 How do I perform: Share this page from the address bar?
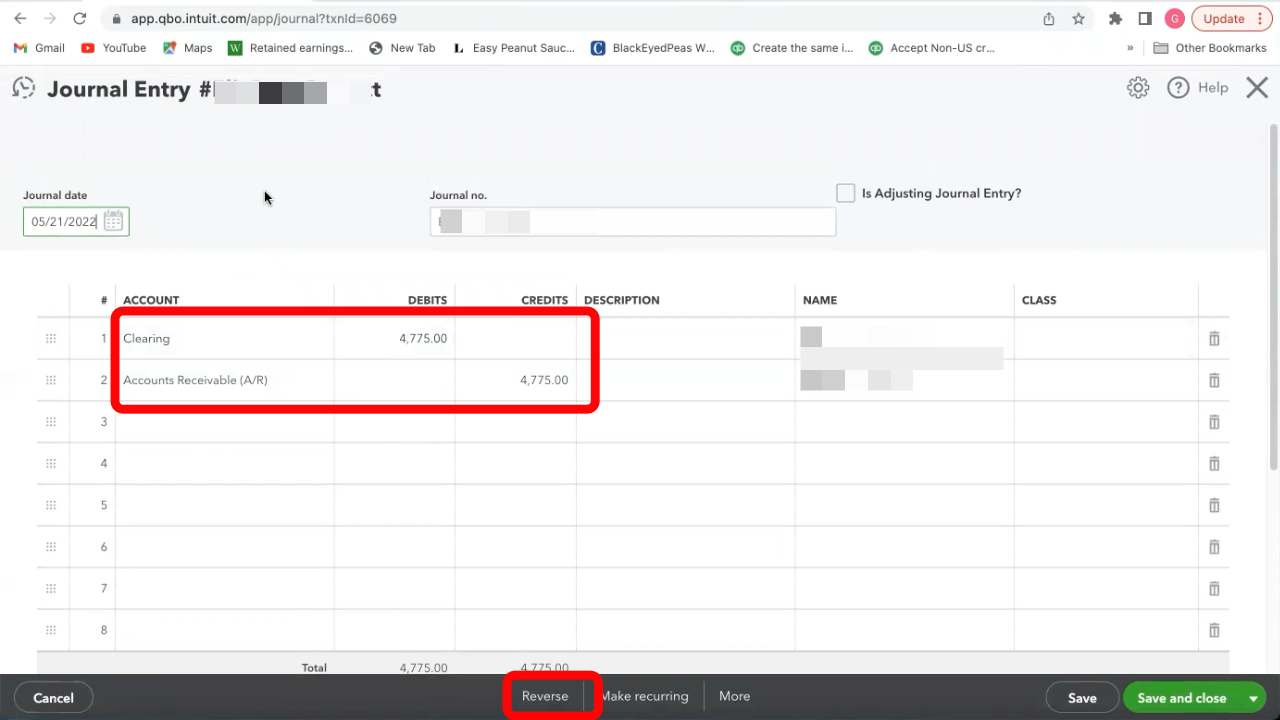(1049, 18)
